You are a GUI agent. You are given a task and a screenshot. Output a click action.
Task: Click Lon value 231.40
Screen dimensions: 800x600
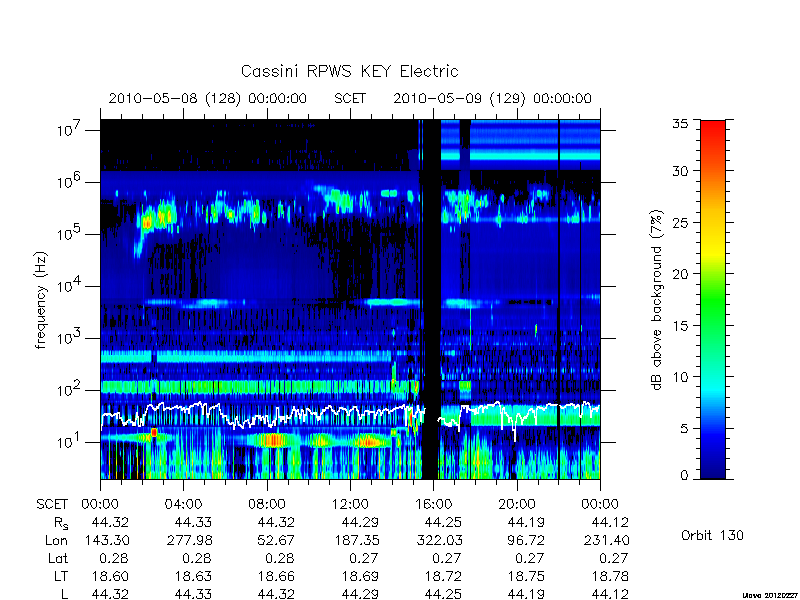pos(607,540)
